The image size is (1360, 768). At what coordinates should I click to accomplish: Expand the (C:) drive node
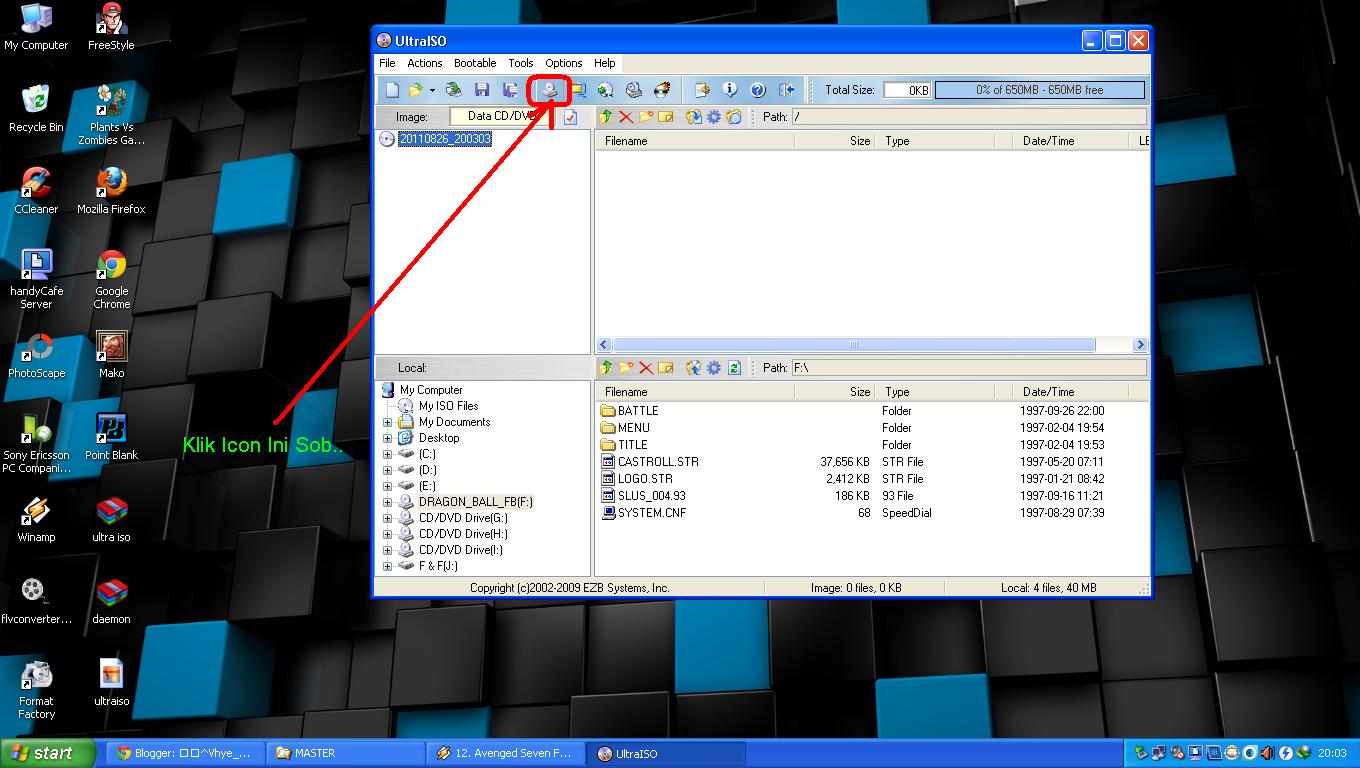pos(388,454)
